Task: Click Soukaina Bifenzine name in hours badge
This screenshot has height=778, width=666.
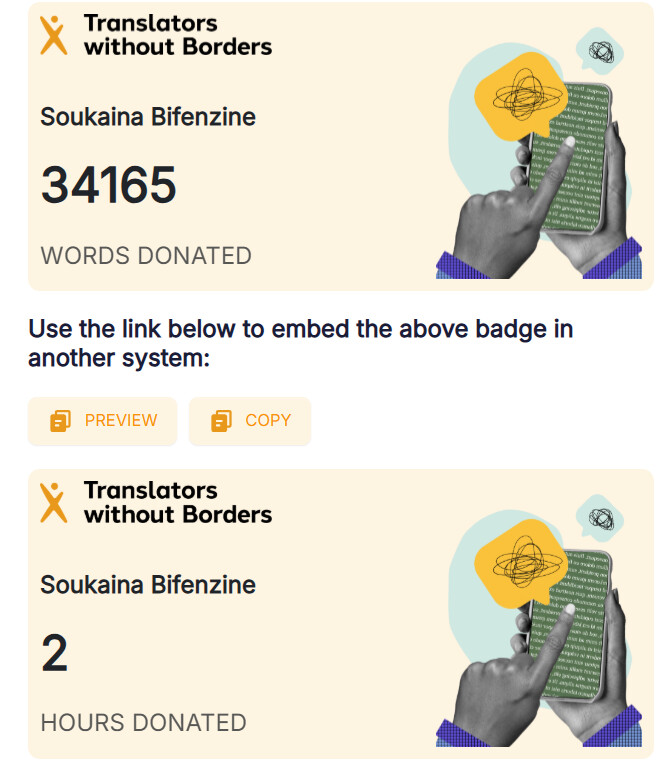Action: point(148,585)
